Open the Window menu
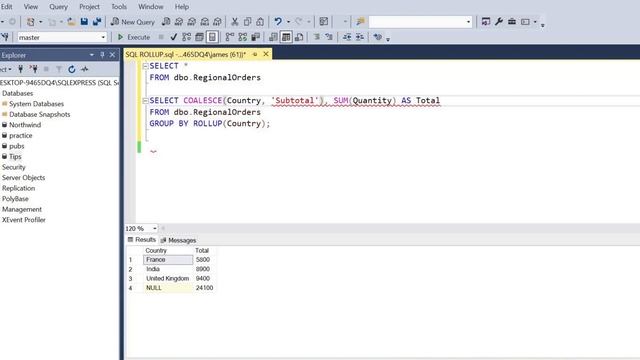Image resolution: width=640 pixels, height=360 pixels. pyautogui.click(x=151, y=7)
